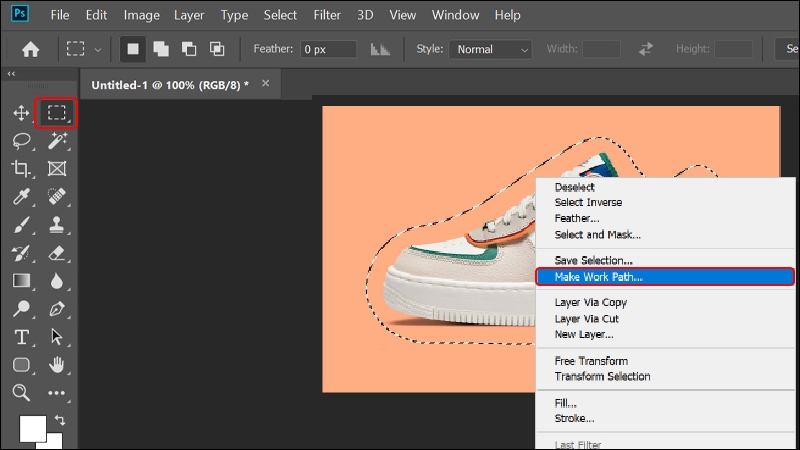
Task: Collapse the toolbox with double-arrow
Action: [x=11, y=73]
